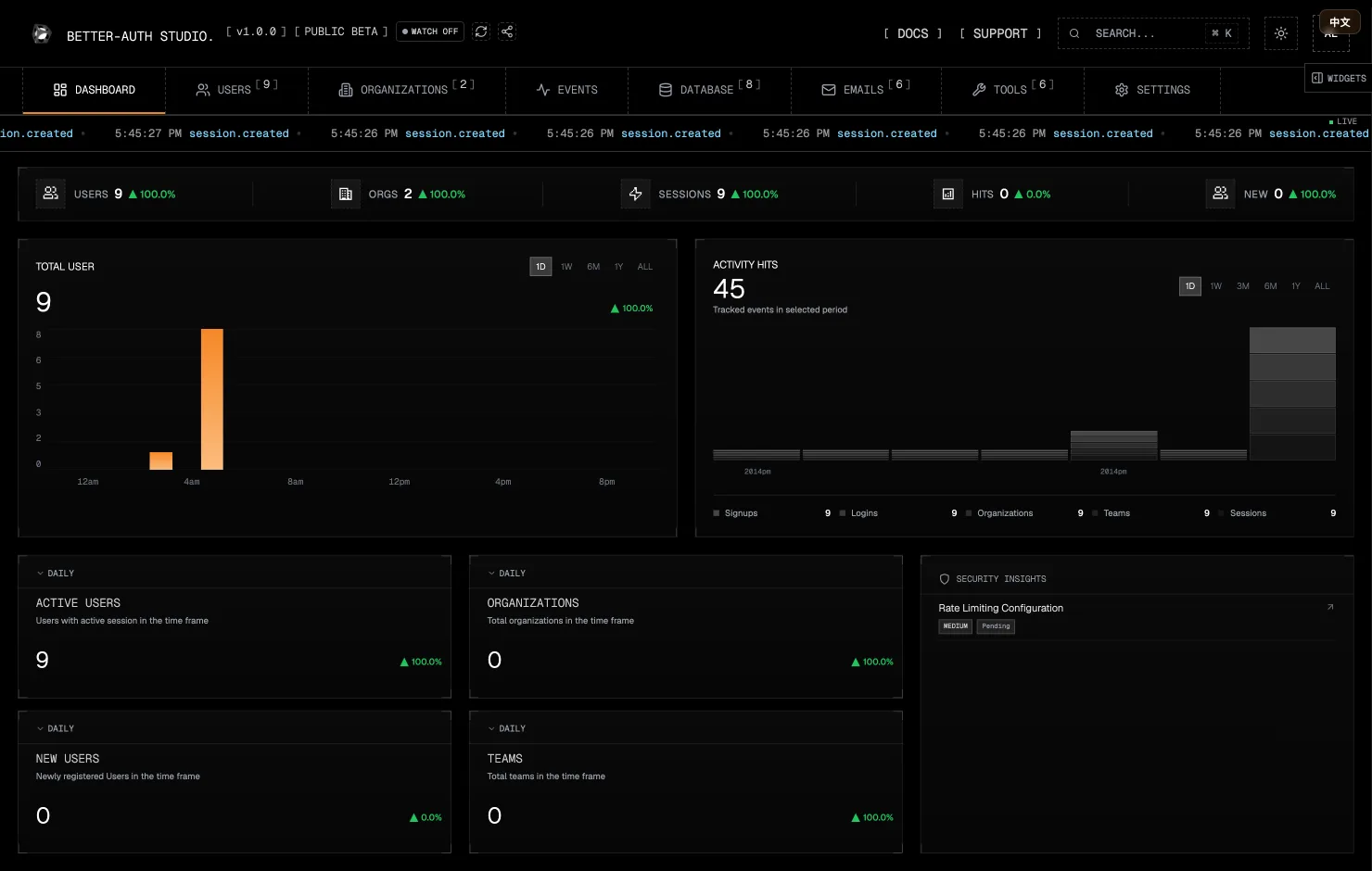Click the Emails envelope icon

coord(829,90)
